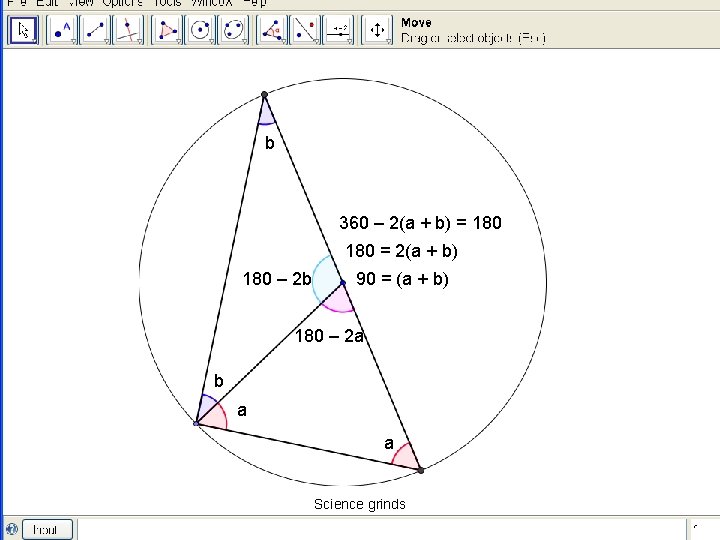Select Circle with Center through Point tool
Screen dimensions: 720x540
coord(200,30)
